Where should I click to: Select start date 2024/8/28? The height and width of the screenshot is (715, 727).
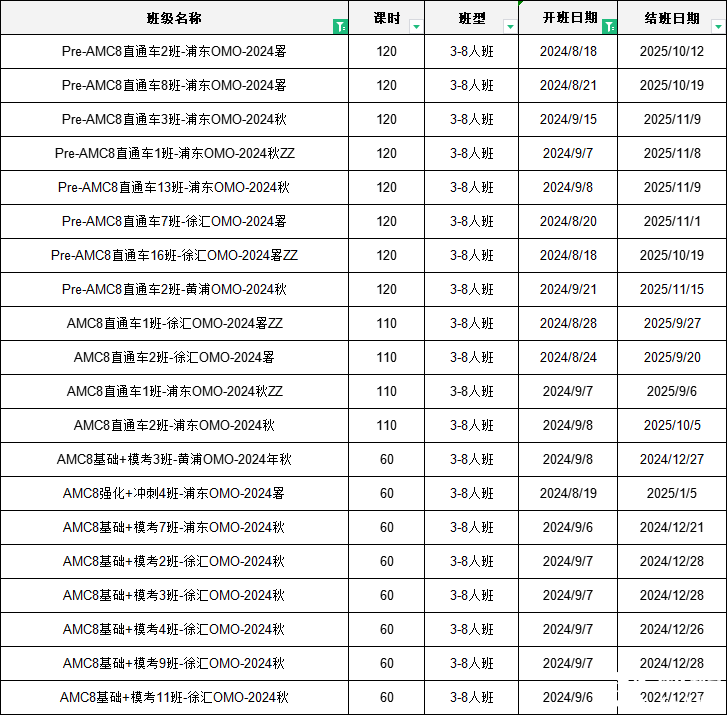coord(568,323)
